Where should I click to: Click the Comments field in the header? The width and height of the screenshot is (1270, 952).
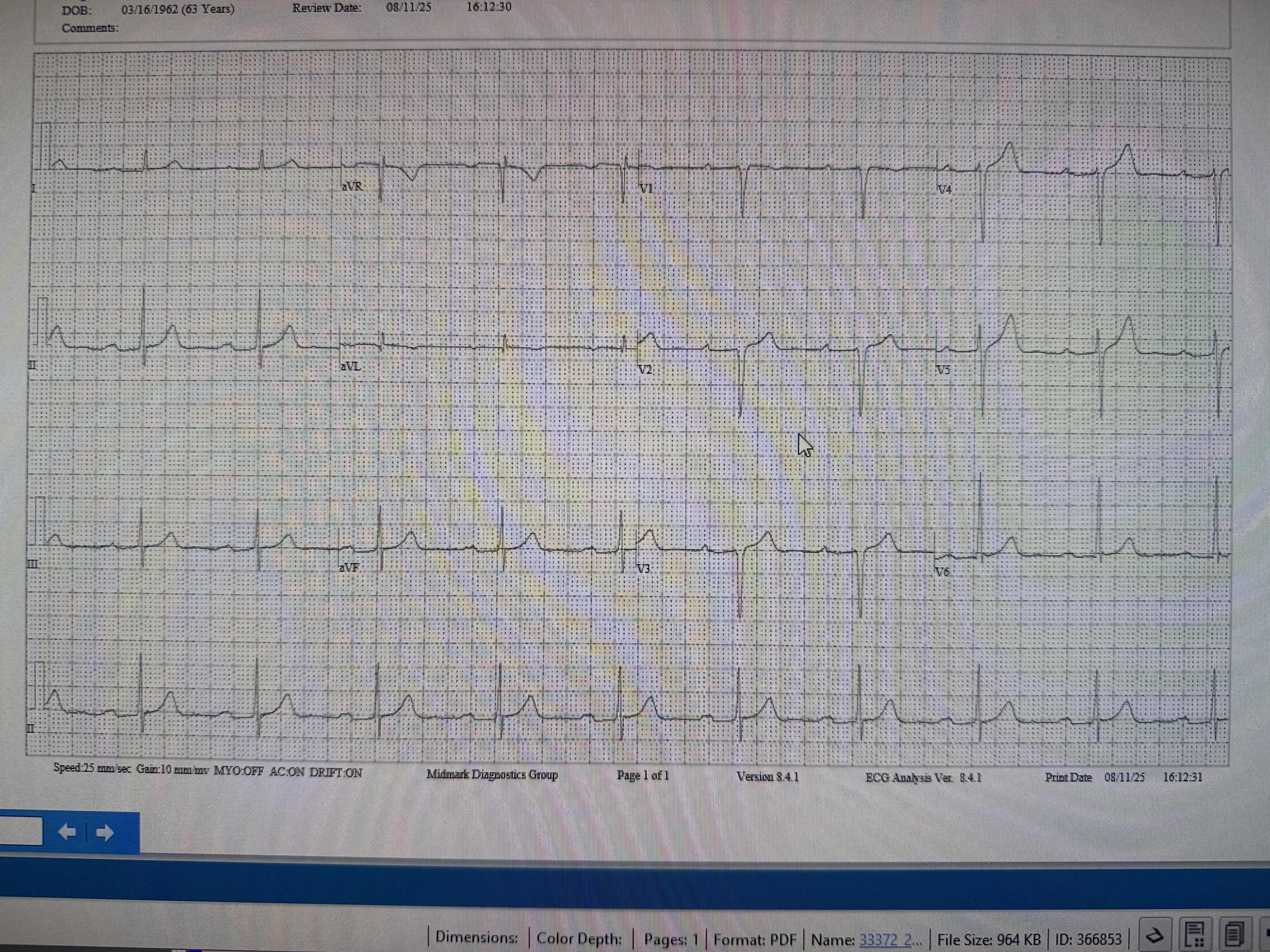[x=90, y=28]
